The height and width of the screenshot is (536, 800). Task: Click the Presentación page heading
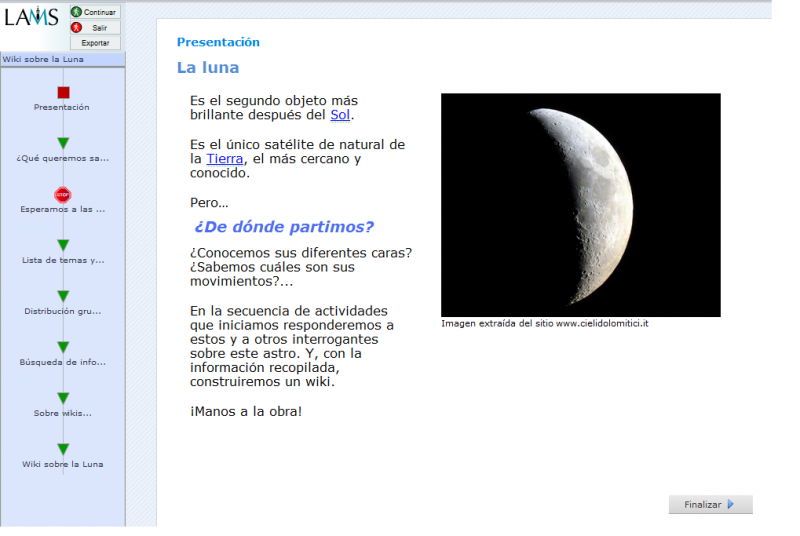[x=218, y=42]
